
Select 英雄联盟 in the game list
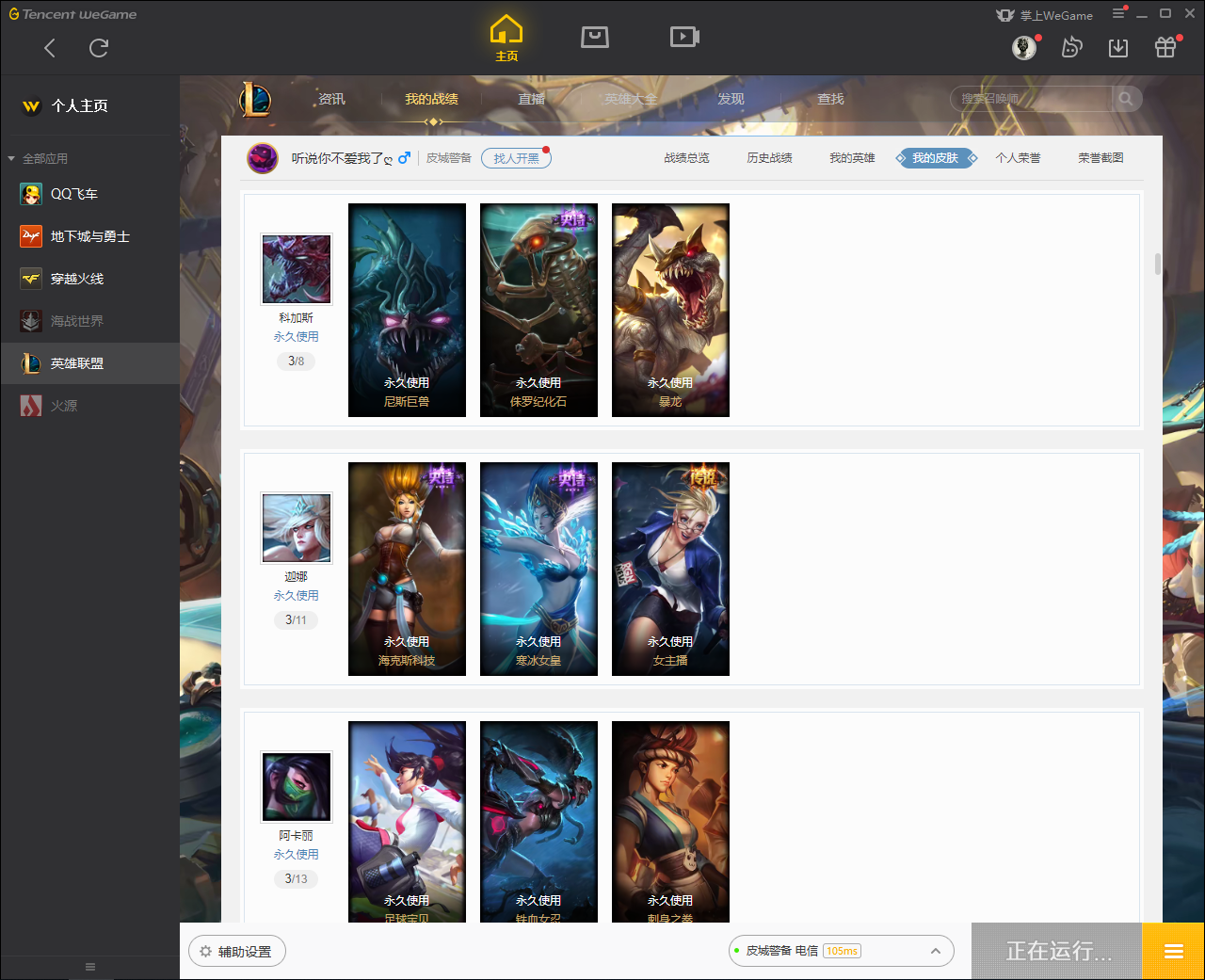(x=89, y=363)
